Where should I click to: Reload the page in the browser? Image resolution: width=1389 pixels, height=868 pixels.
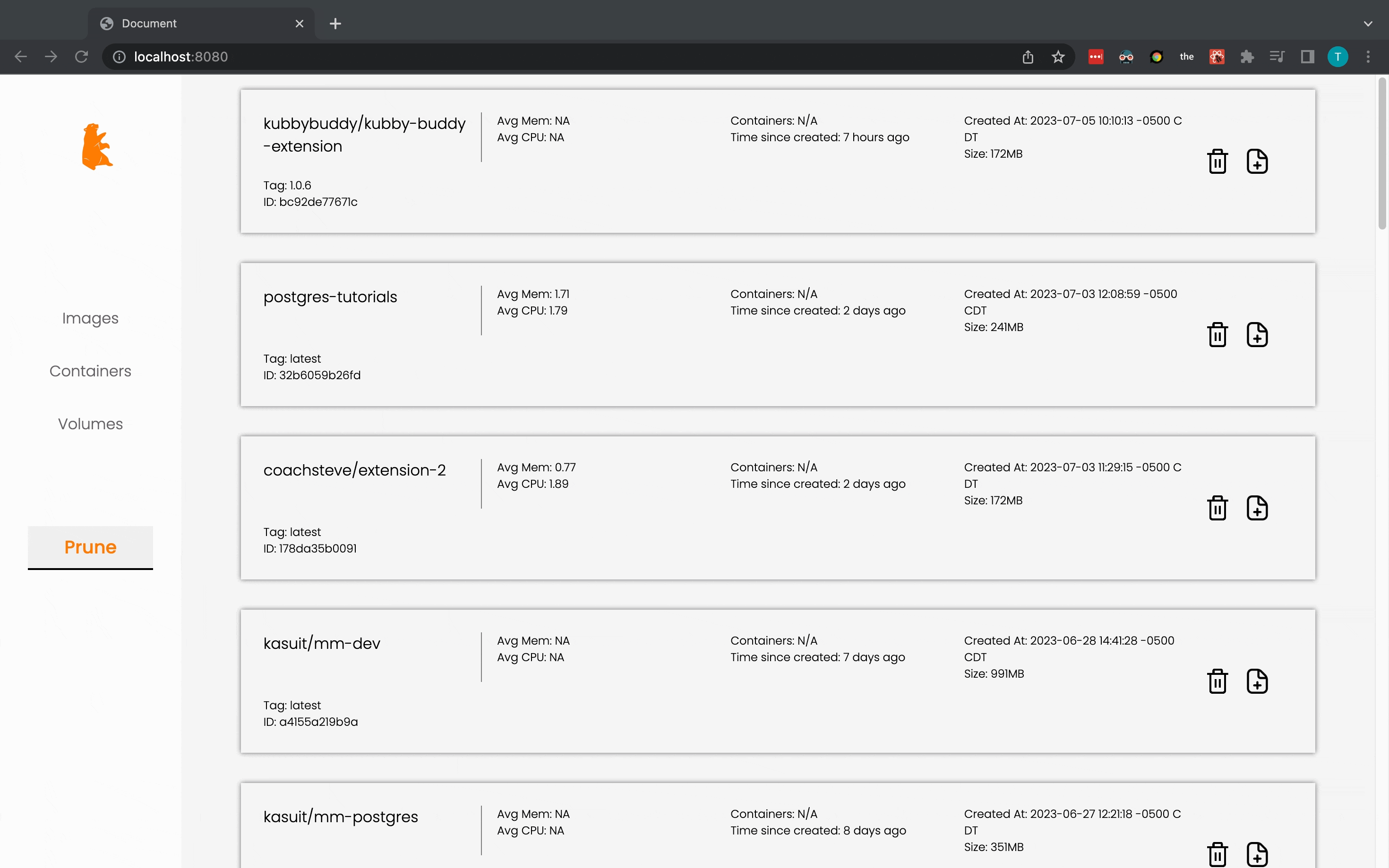[x=82, y=56]
